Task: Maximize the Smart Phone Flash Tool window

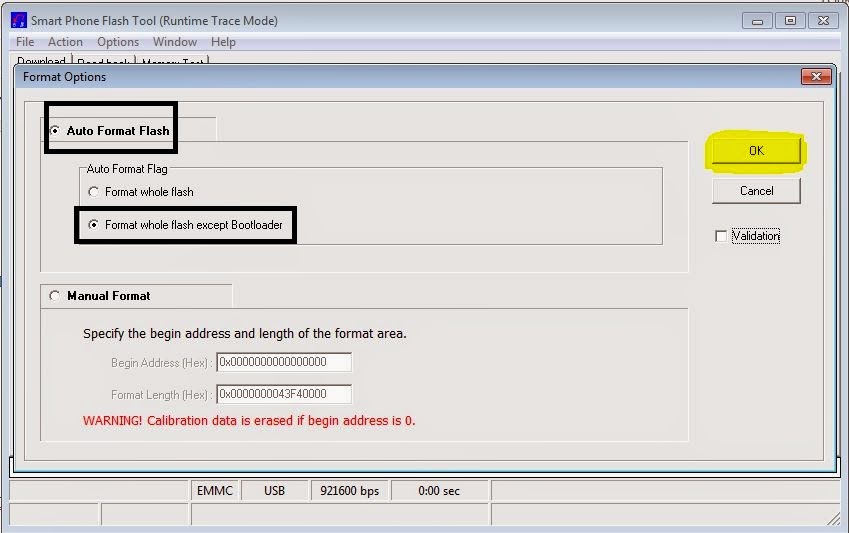Action: (x=790, y=21)
